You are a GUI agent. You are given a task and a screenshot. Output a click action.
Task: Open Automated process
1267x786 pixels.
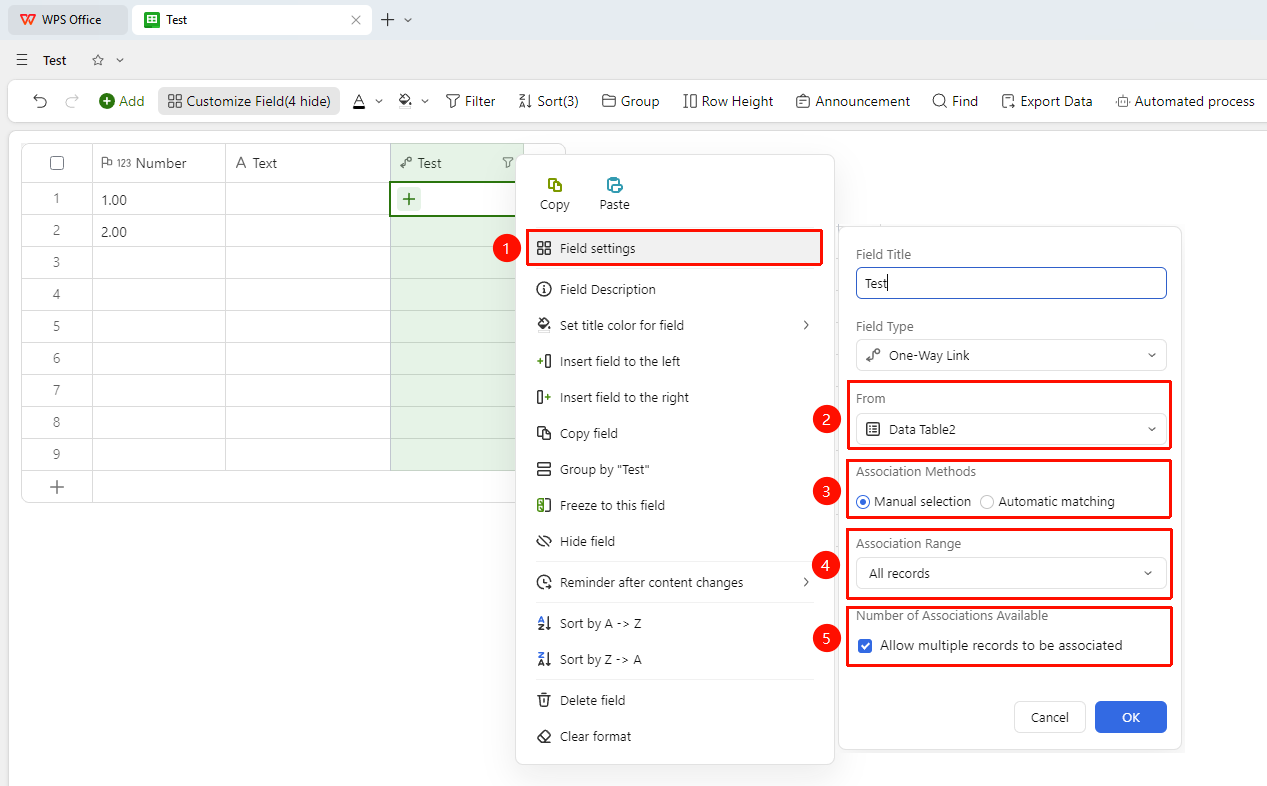click(1184, 101)
